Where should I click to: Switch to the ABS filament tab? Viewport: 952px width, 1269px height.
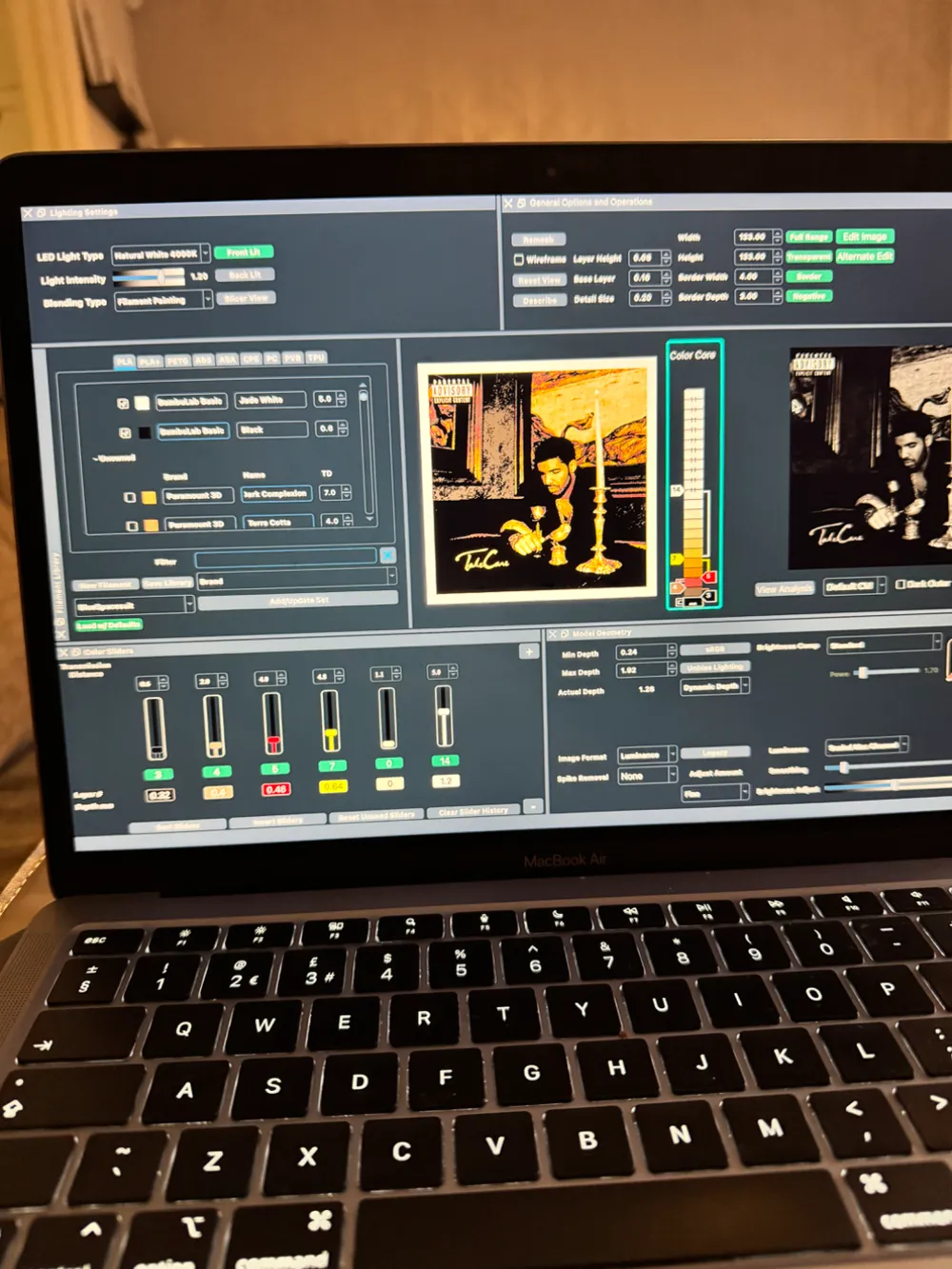click(204, 361)
